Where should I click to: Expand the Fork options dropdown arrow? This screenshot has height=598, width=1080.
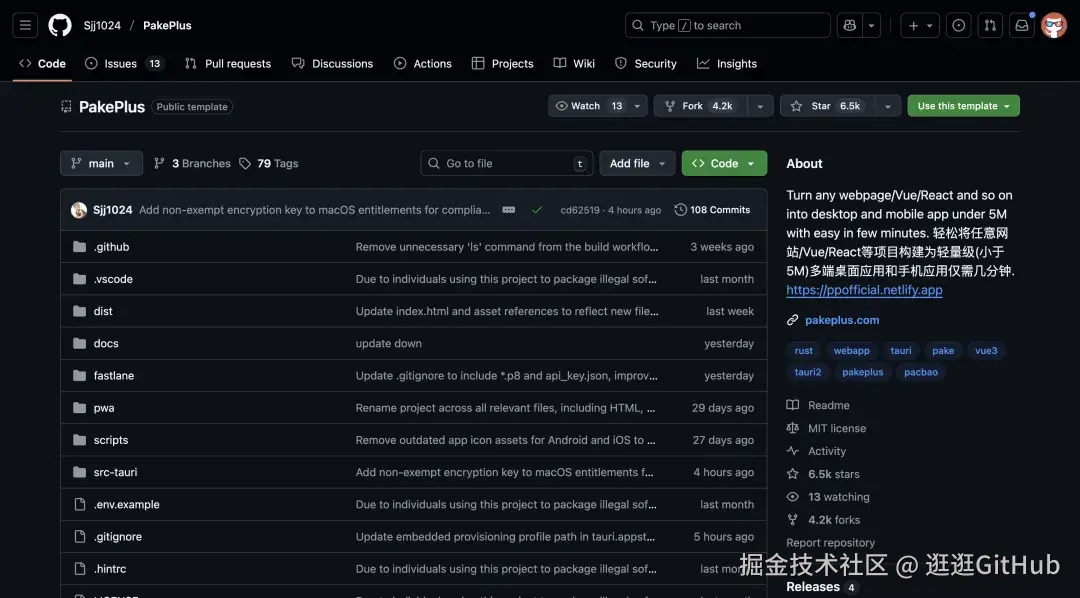click(x=760, y=106)
